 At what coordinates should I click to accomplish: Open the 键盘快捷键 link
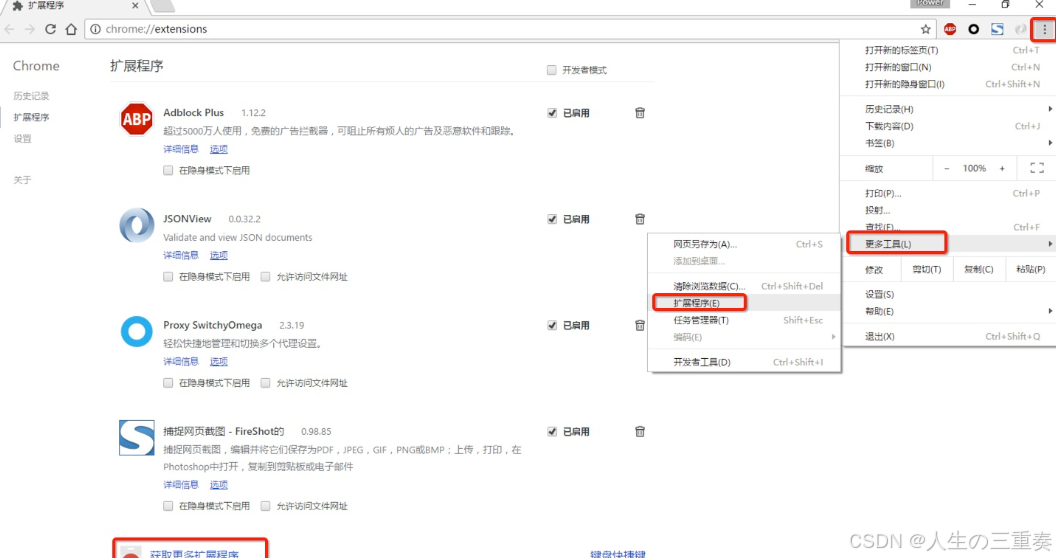[618, 554]
